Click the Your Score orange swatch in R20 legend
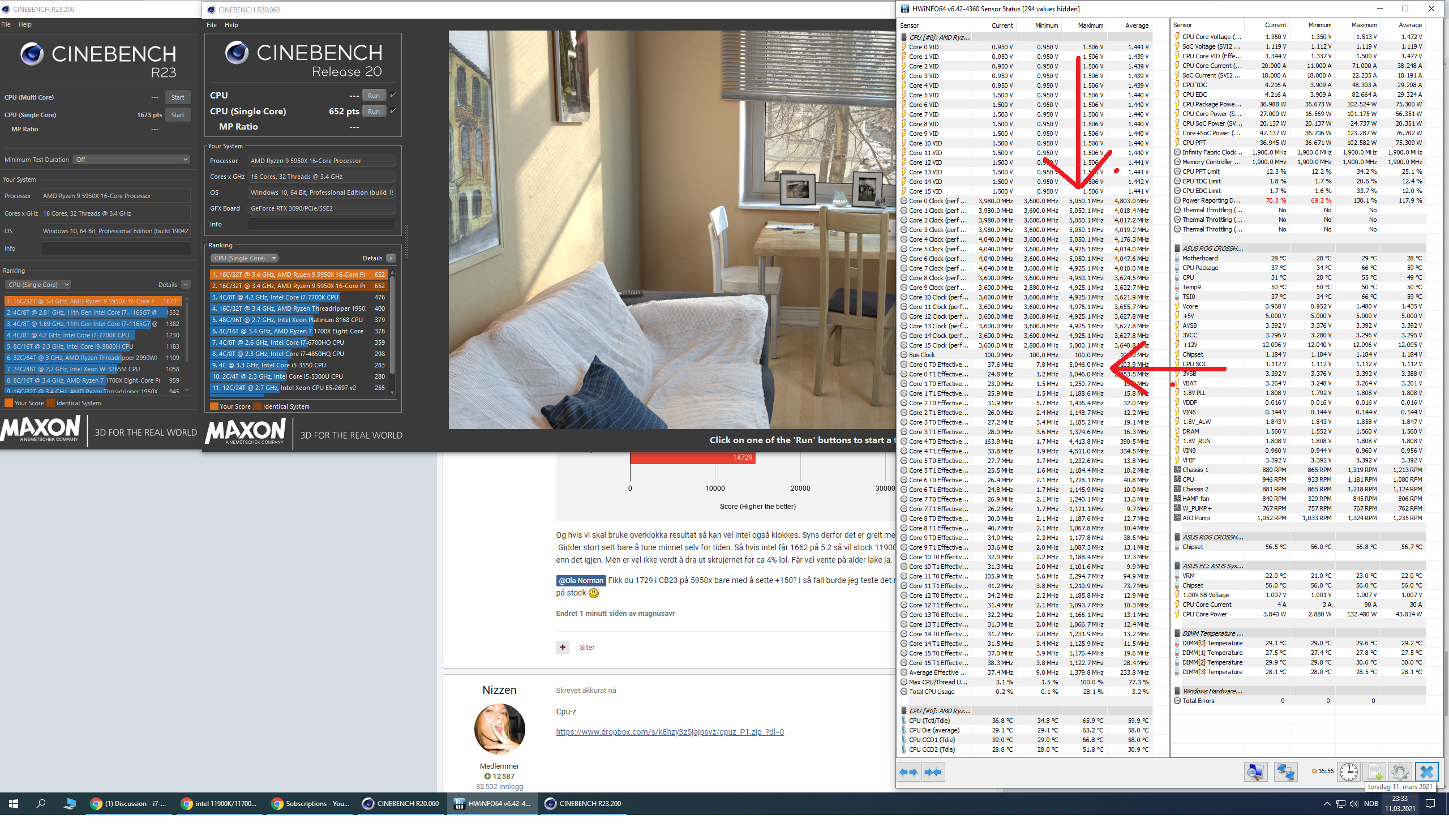1449x840 pixels. [x=214, y=406]
